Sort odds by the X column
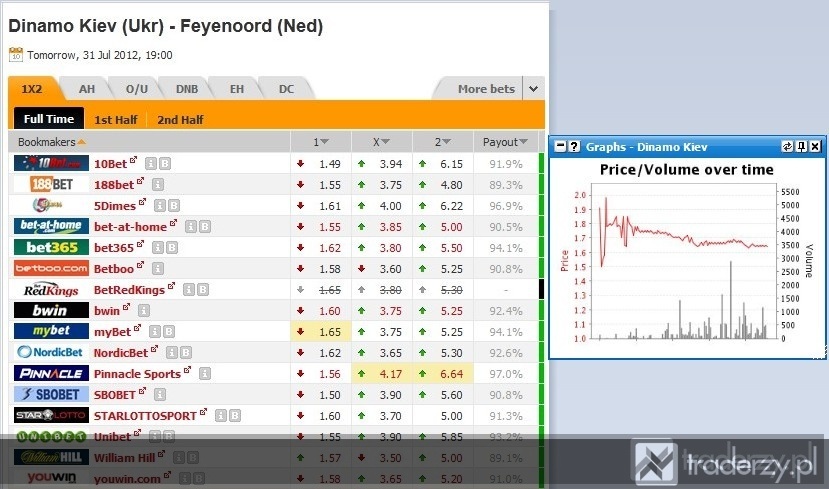 [x=381, y=142]
